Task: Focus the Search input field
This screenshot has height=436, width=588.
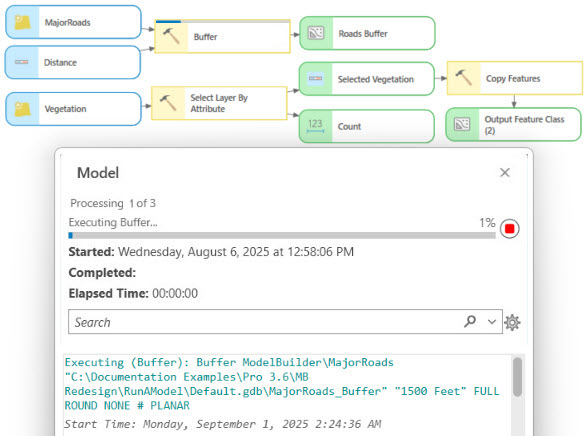Action: (266, 322)
